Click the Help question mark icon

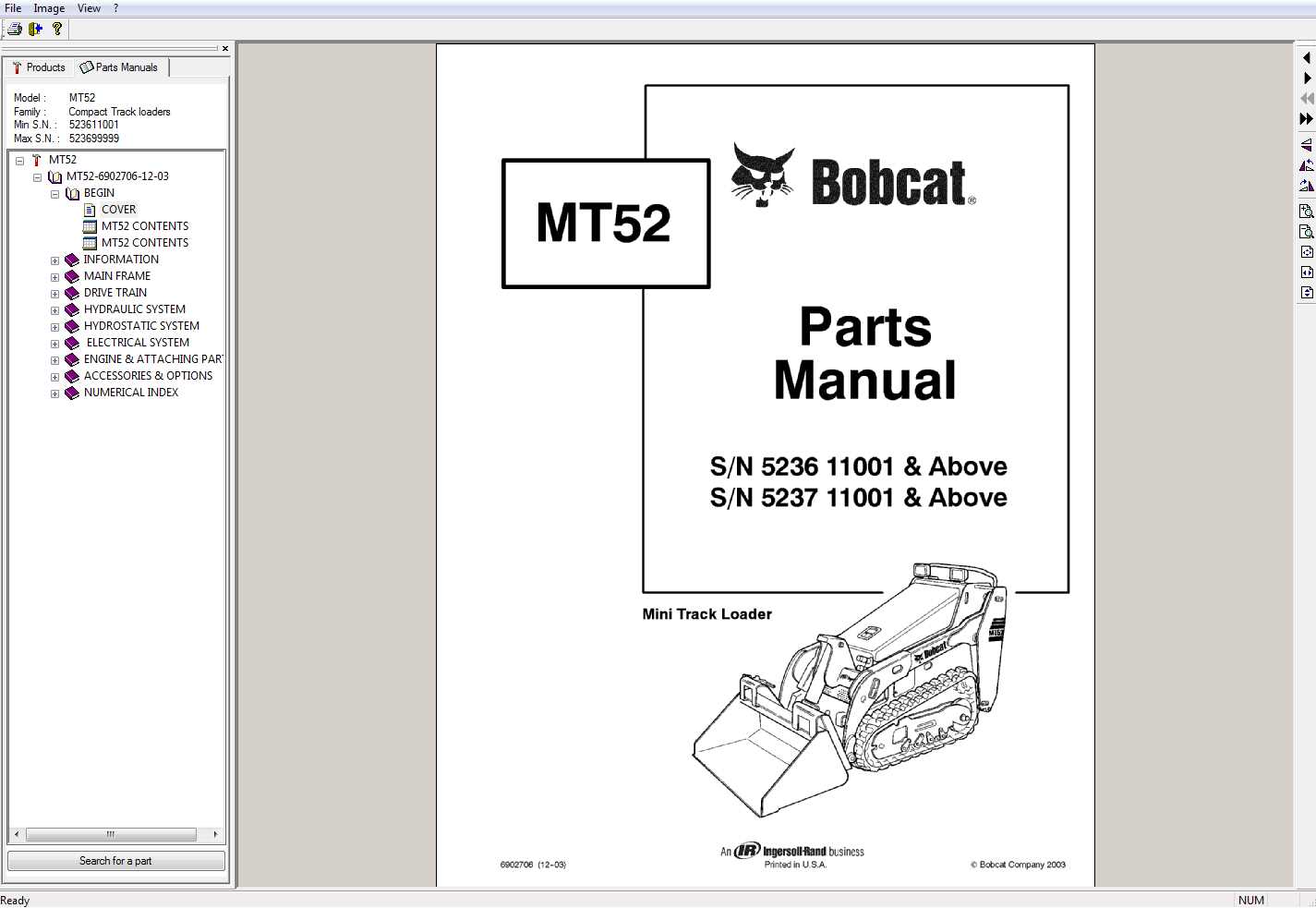[57, 29]
